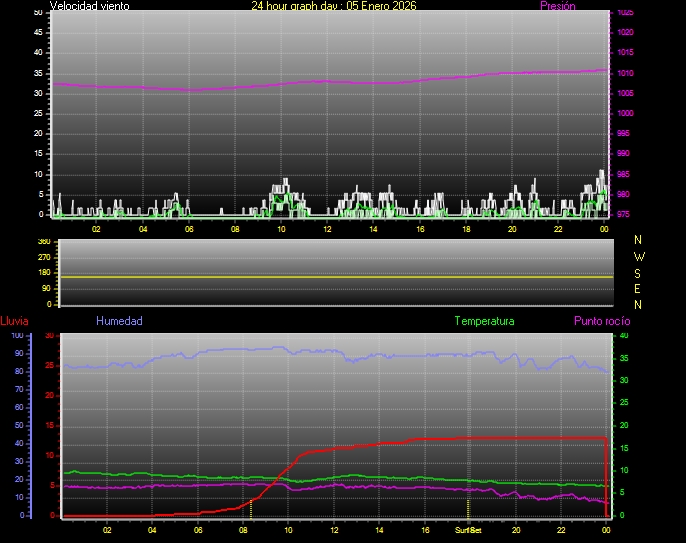Select the Presión legend label
Viewport: 686px width, 543px height.
[557, 6]
